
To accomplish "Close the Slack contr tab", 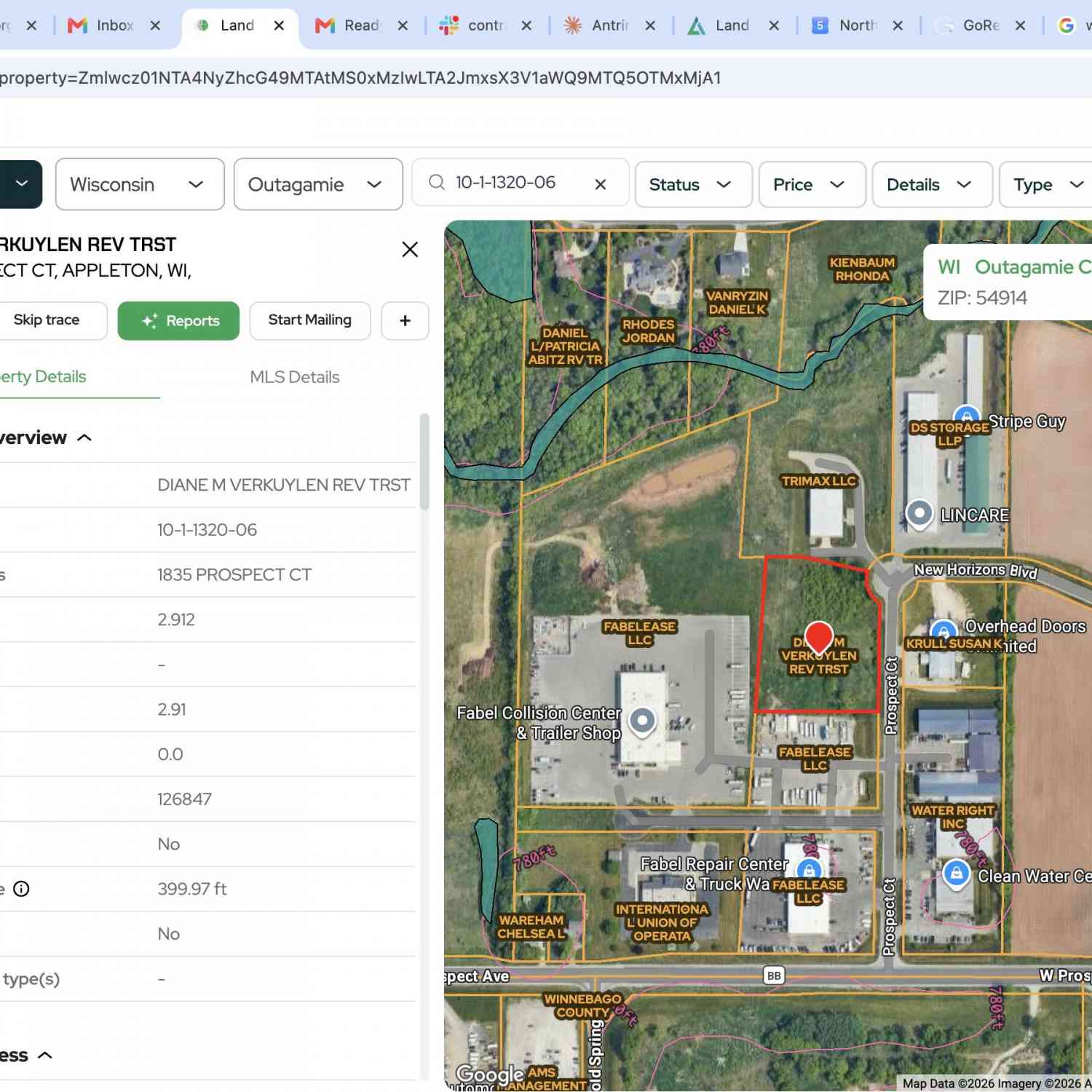I will point(526,25).
